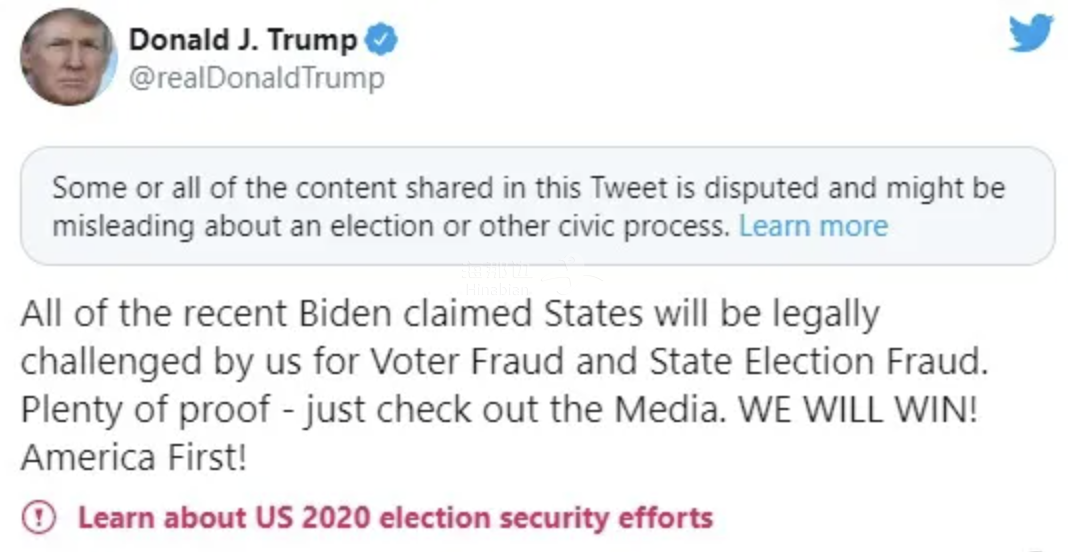Click the America First! line
Screen dimensions: 1068x552
133,458
